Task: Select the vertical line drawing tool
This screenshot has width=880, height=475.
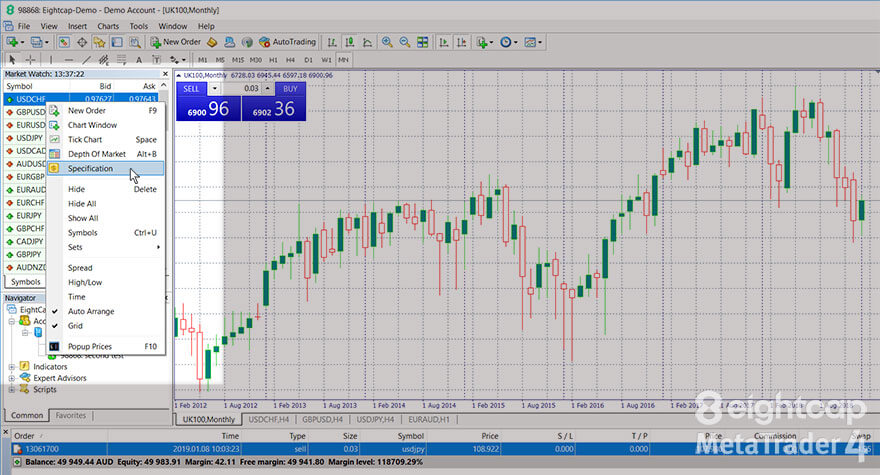Action: pyautogui.click(x=51, y=60)
